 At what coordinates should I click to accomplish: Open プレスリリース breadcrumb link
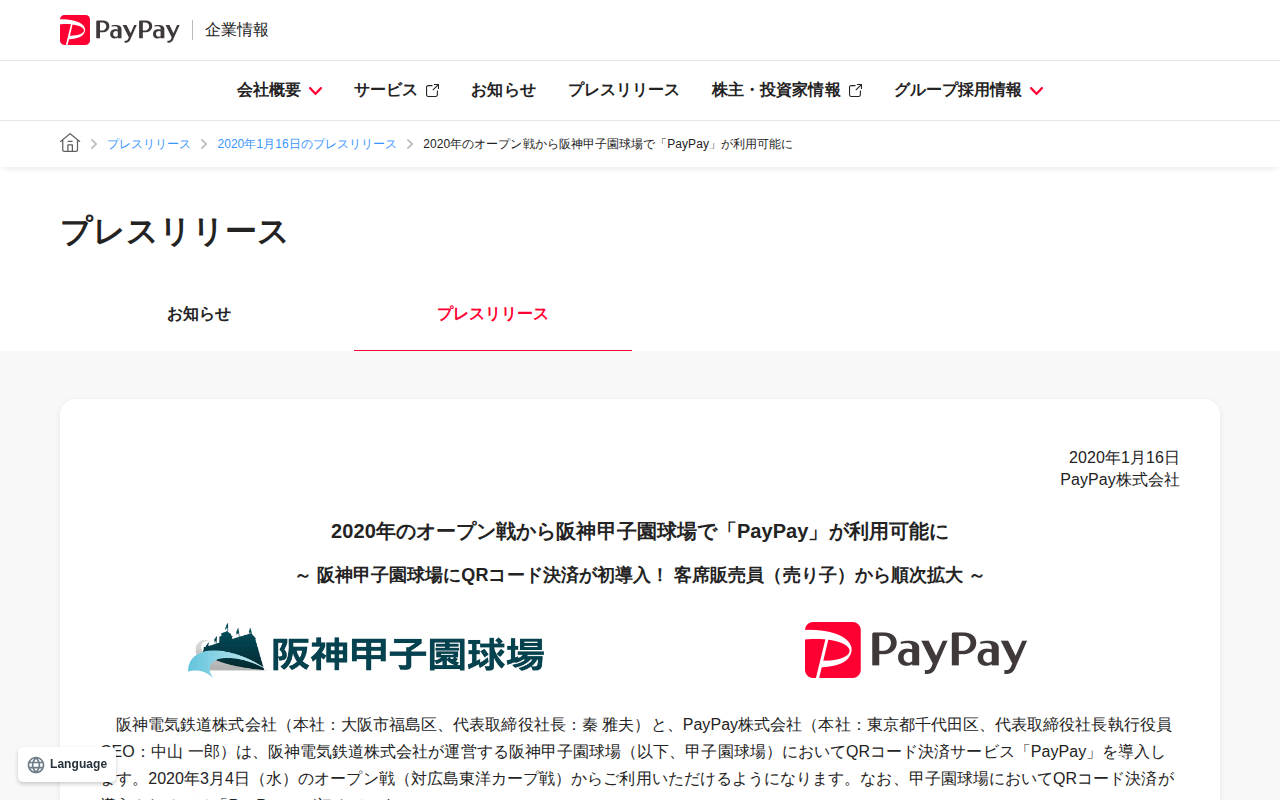point(149,144)
